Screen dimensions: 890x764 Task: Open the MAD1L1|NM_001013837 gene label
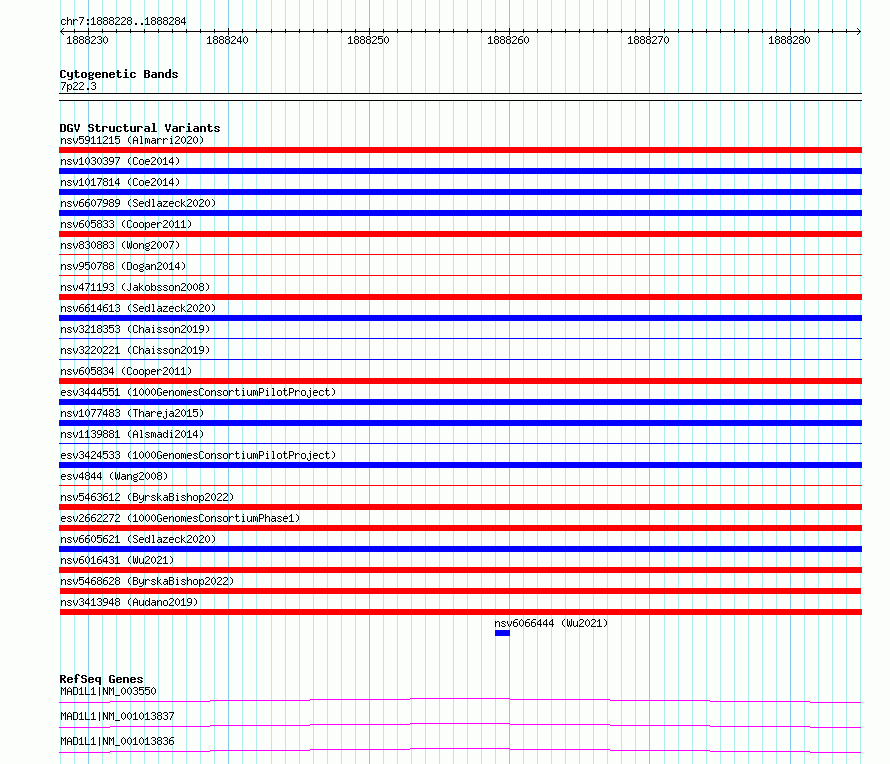pos(117,716)
